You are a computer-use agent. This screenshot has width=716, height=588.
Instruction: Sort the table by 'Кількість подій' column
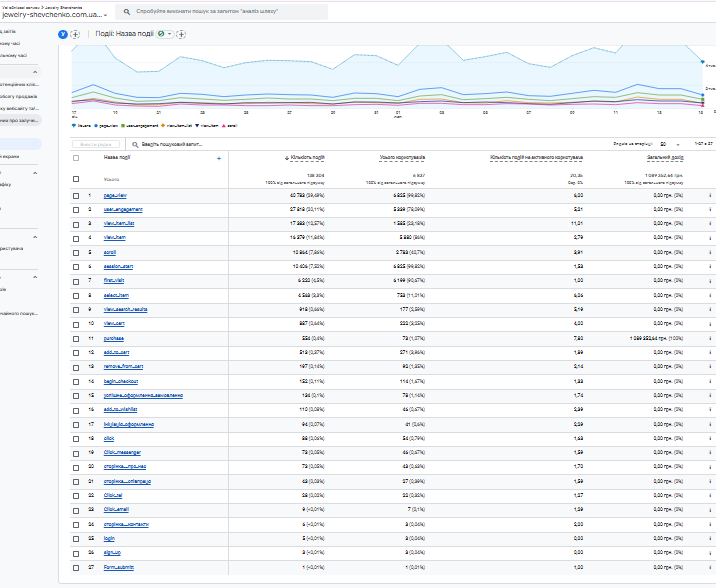pos(307,158)
